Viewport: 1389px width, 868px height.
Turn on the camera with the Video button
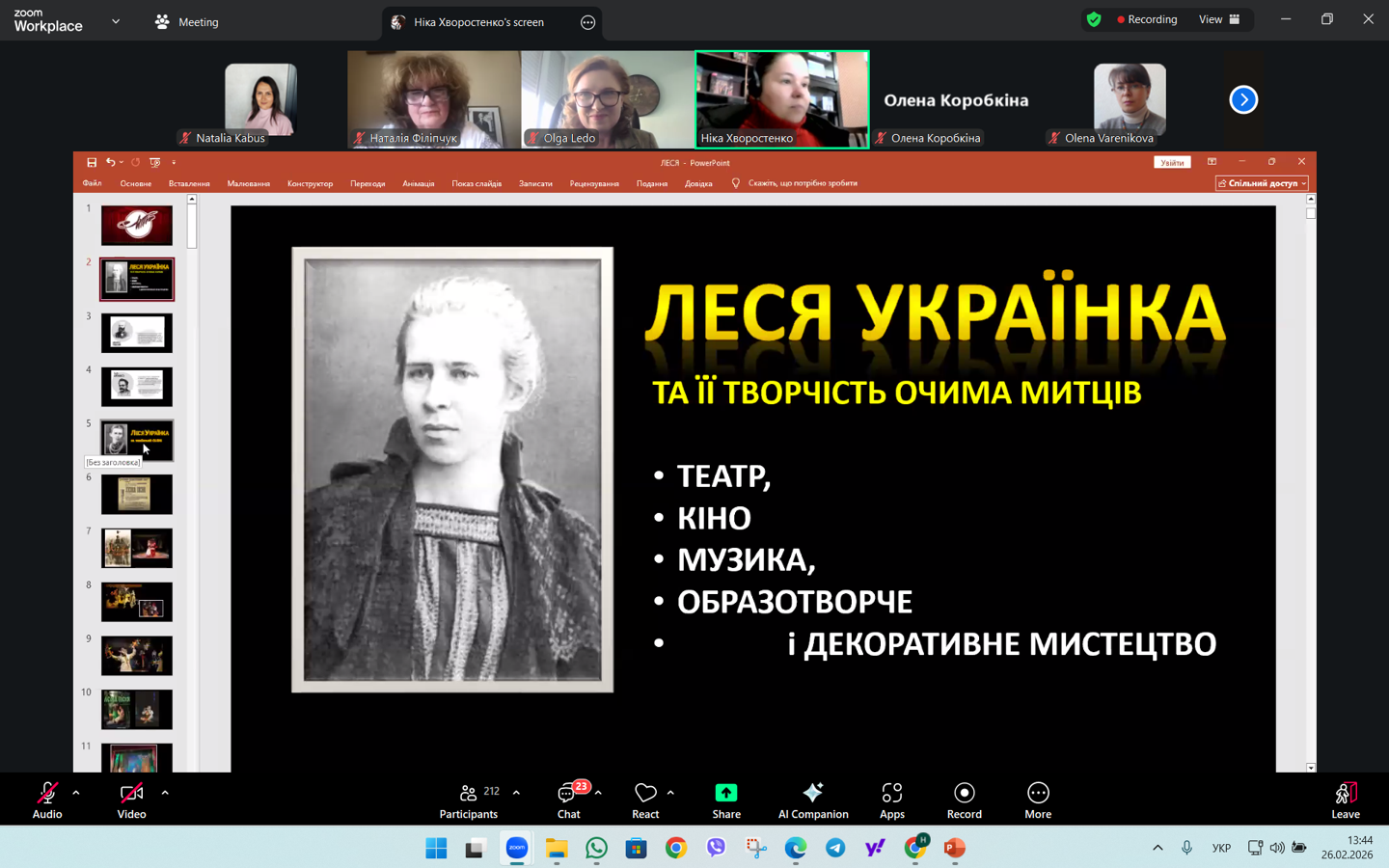131,800
